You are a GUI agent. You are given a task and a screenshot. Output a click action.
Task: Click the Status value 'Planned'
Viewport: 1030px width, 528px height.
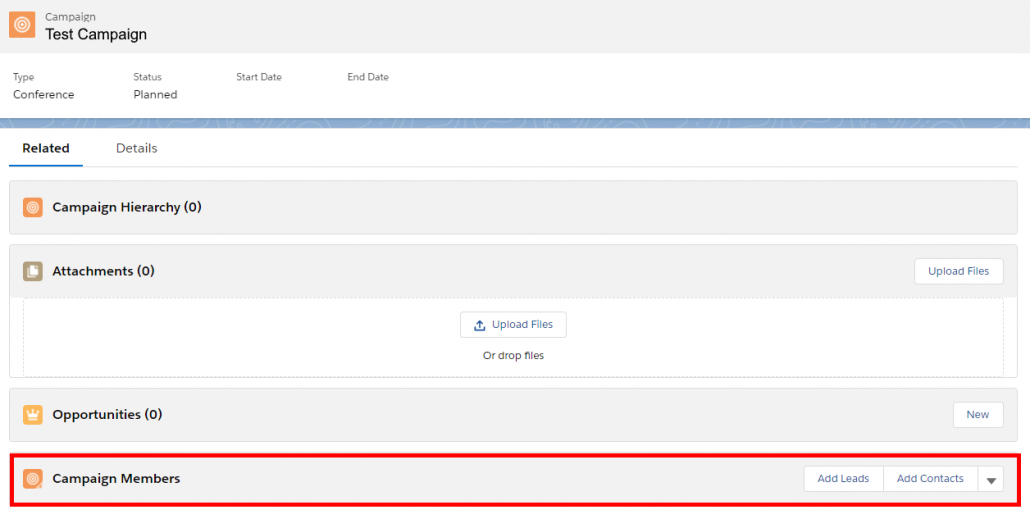pos(155,95)
